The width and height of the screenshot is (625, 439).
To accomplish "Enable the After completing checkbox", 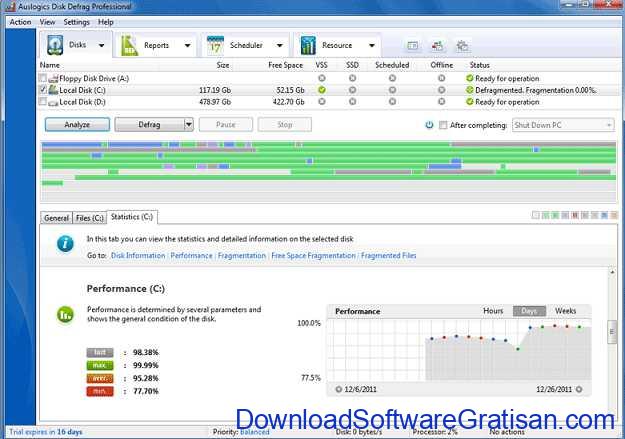I will coord(443,125).
